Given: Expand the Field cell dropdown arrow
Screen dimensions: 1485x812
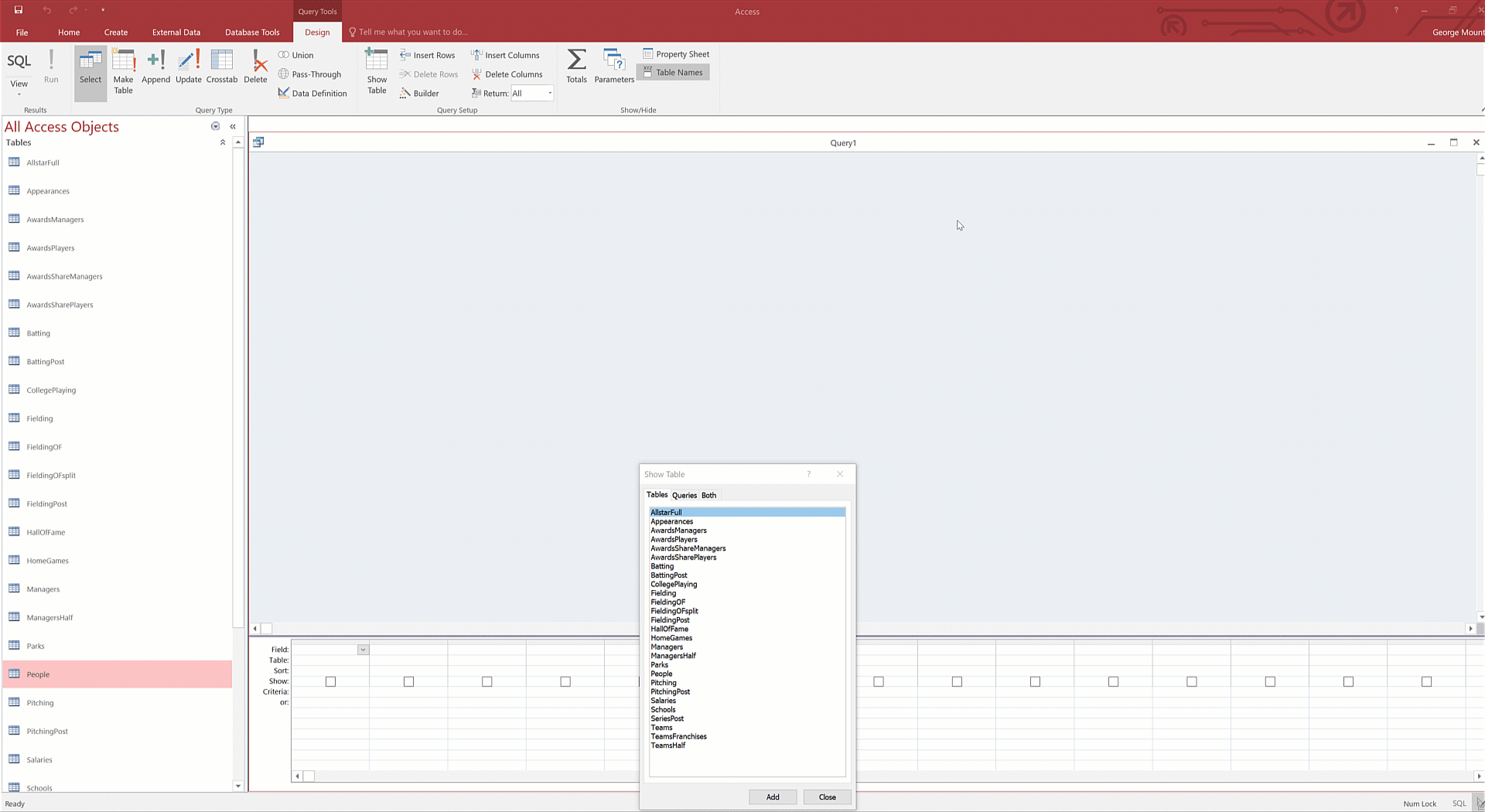Looking at the screenshot, I should [363, 650].
